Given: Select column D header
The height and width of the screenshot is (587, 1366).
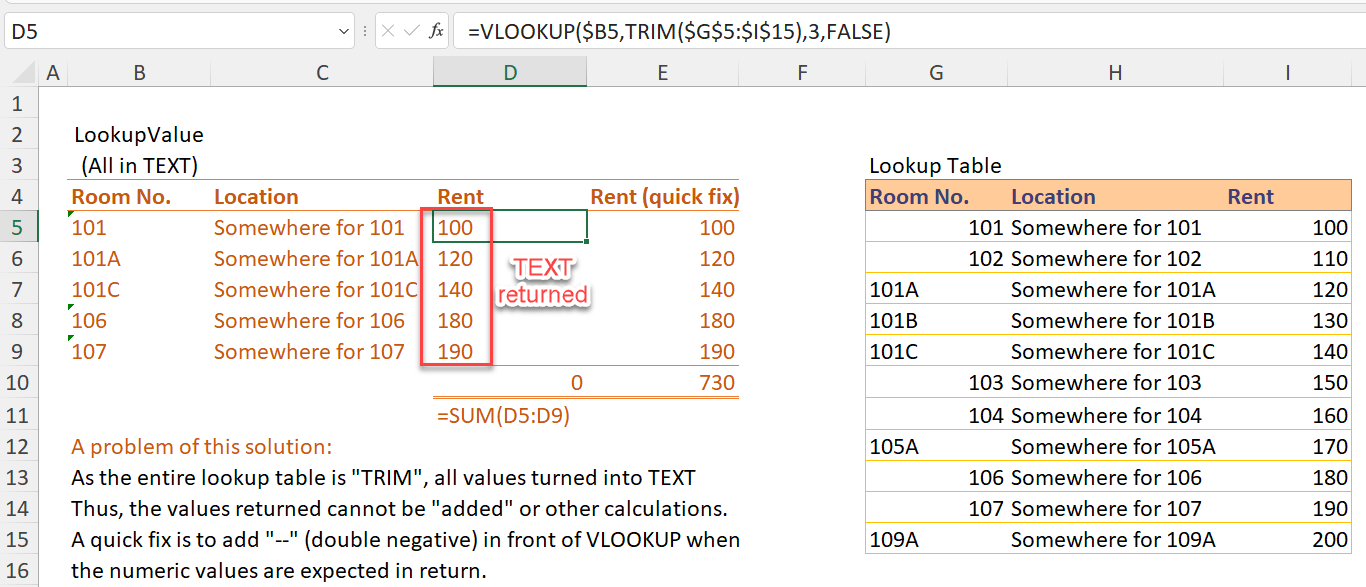Looking at the screenshot, I should (509, 72).
